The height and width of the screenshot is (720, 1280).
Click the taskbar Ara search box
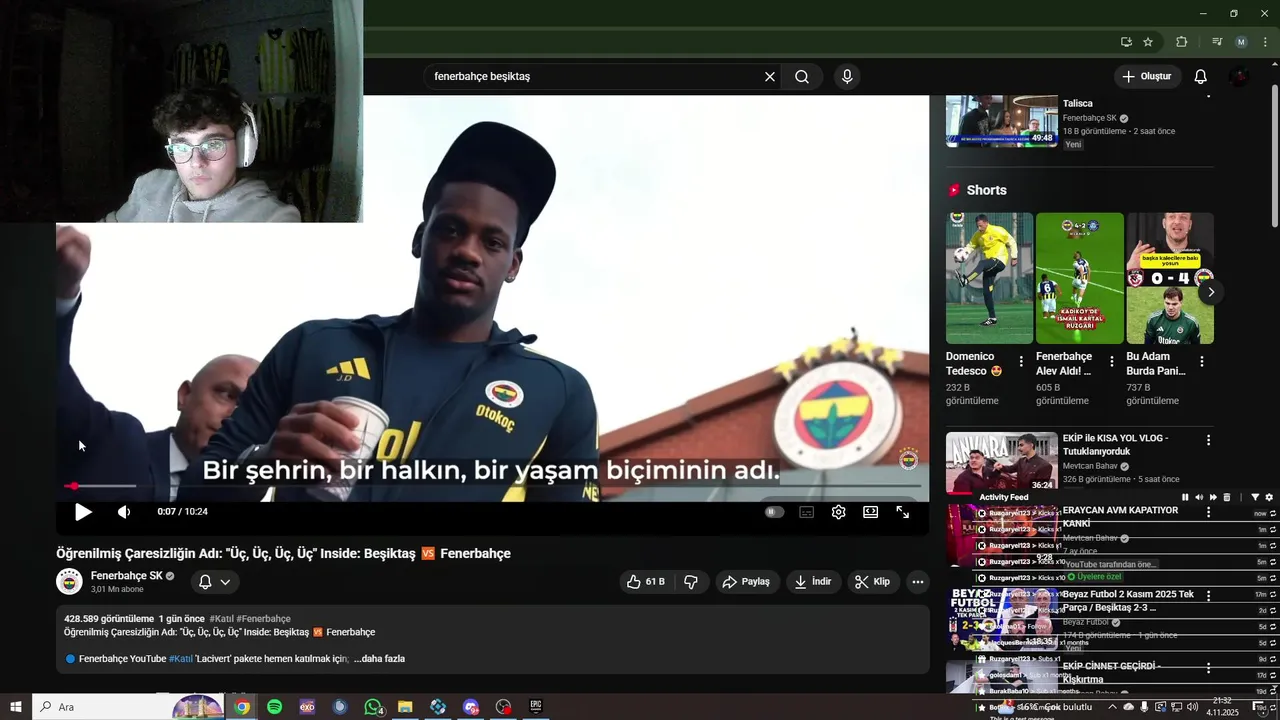tap(130, 707)
